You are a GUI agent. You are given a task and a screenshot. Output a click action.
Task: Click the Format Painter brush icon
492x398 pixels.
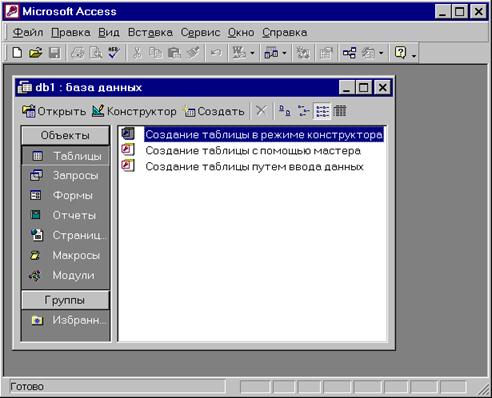point(193,53)
